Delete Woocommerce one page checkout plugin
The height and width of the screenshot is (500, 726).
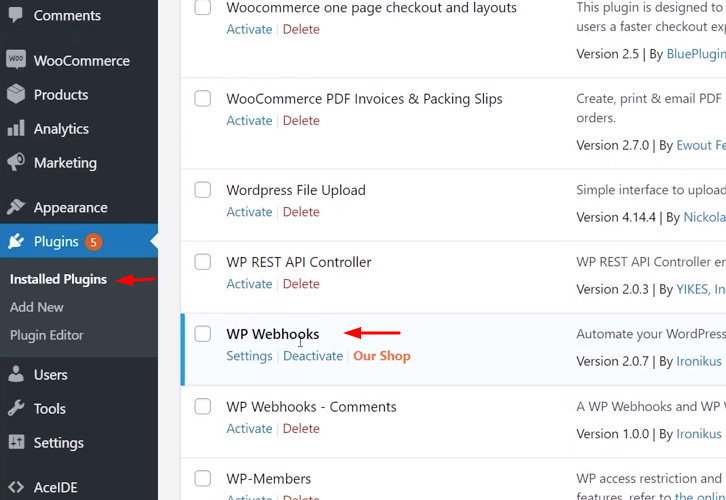pos(301,29)
